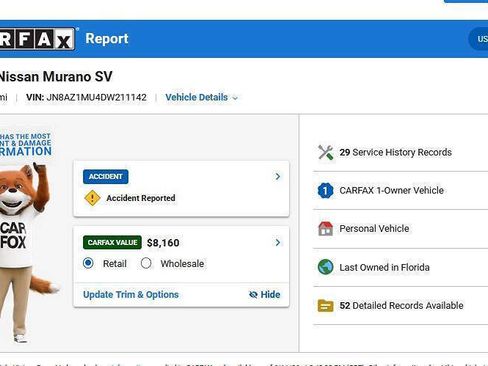Click the green CARFAX VALUE badge
This screenshot has width=488, height=366.
(112, 242)
